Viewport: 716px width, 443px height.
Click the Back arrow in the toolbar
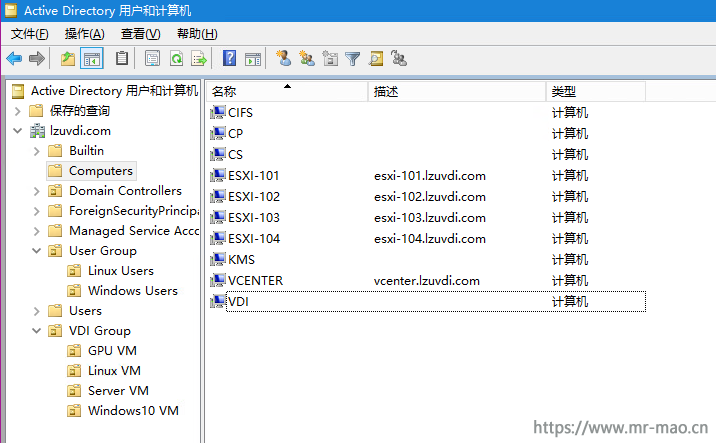point(14,58)
